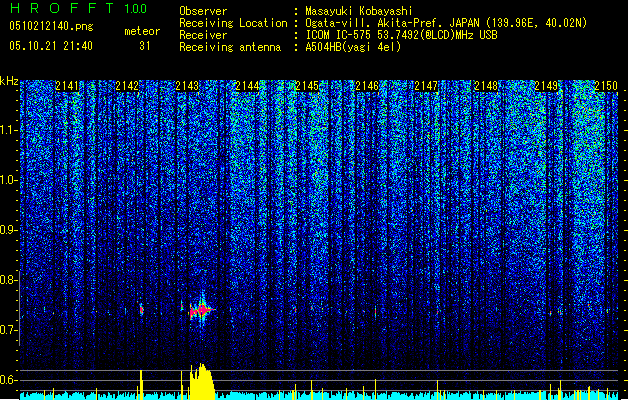This screenshot has height=400, width=629.
Task: Click the large red meteor echo near 2143
Action: point(203,310)
